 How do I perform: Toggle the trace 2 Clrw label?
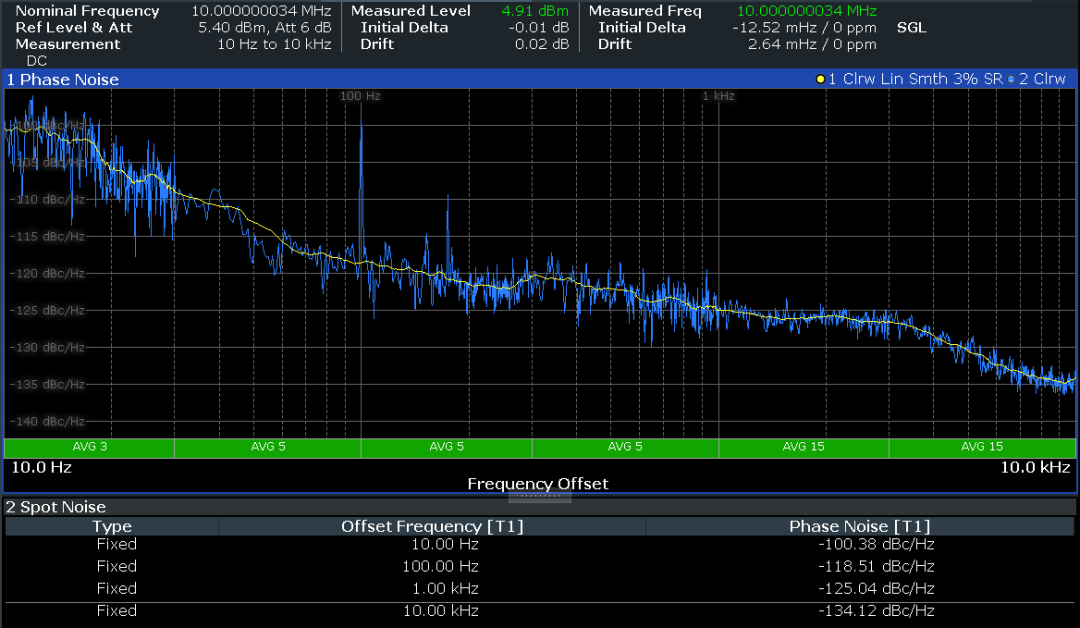[x=1042, y=79]
